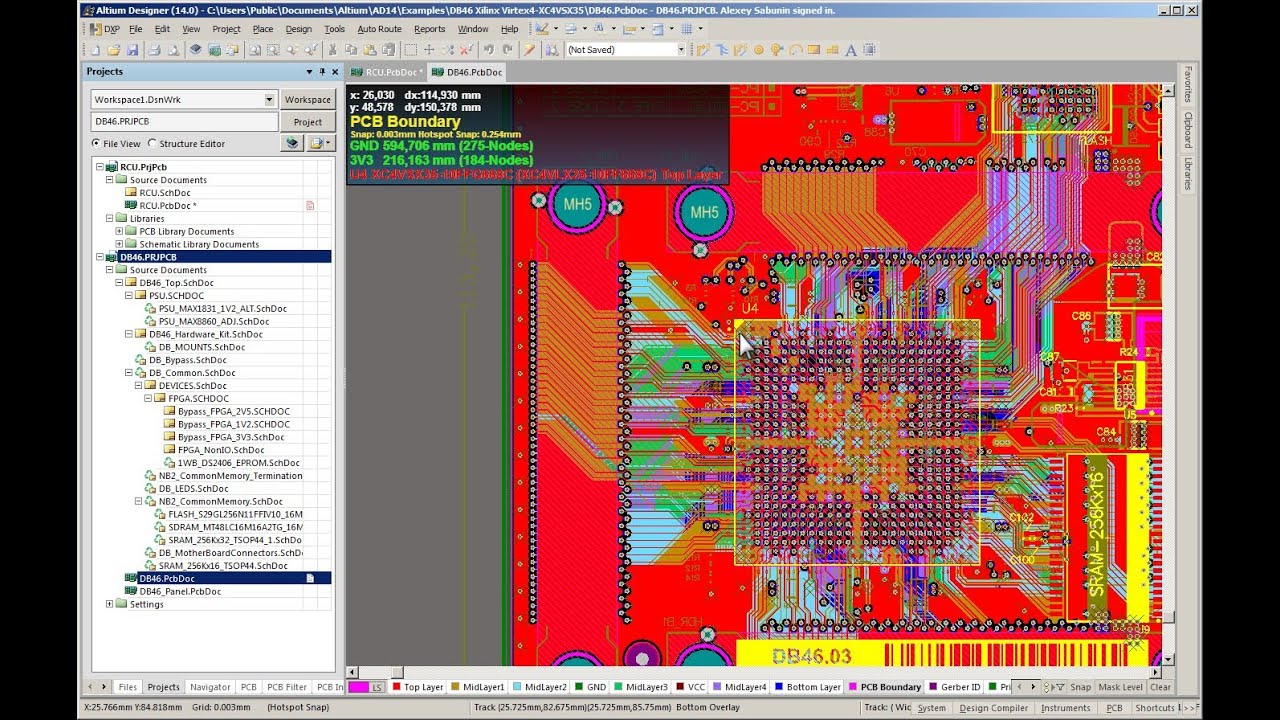Switch to the PCB Filter panel tab
Viewport: 1280px width, 720px height.
[287, 687]
